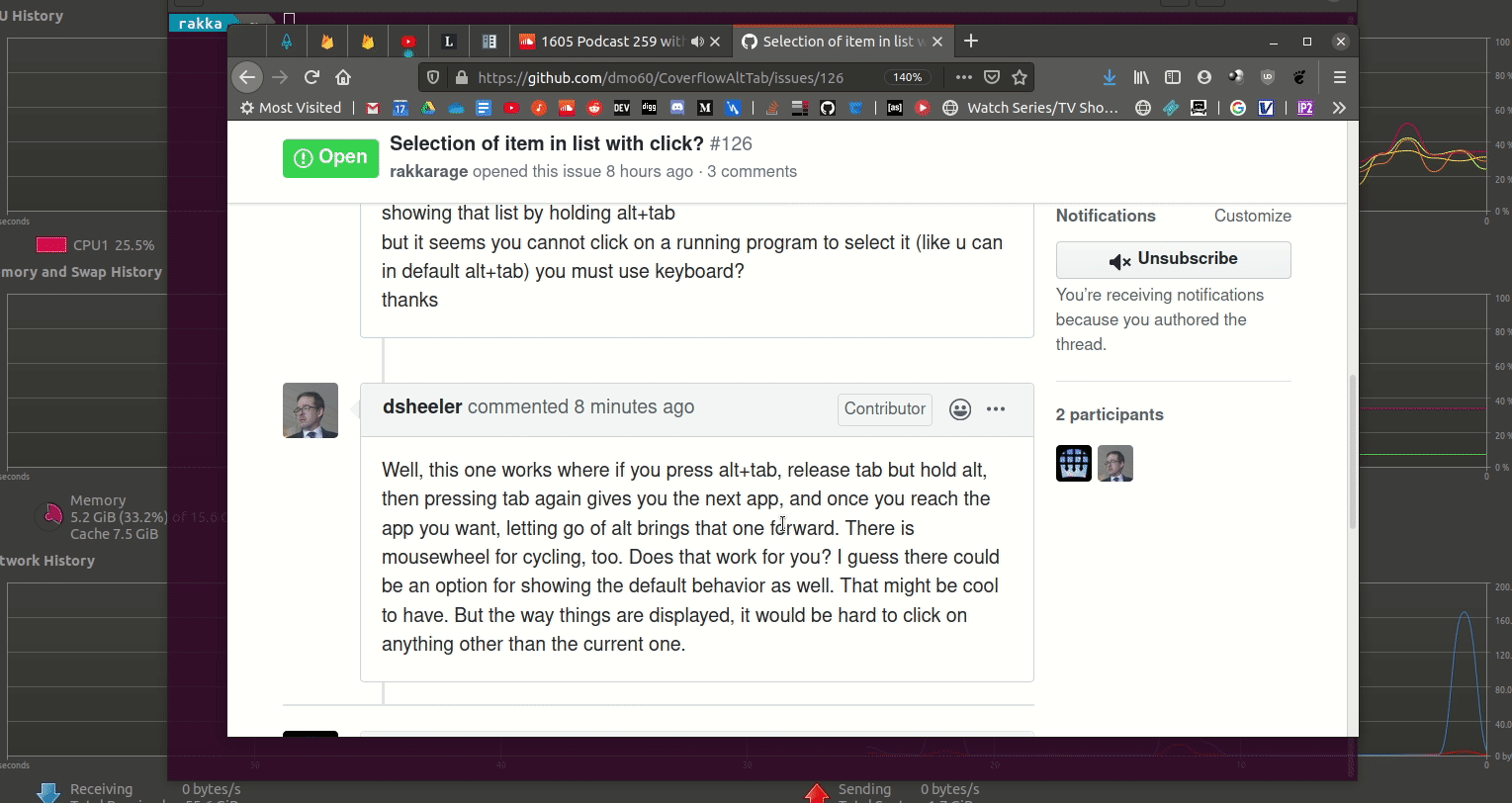The height and width of the screenshot is (803, 1512).
Task: Show more bookmarks with the chevron
Action: tap(1339, 108)
